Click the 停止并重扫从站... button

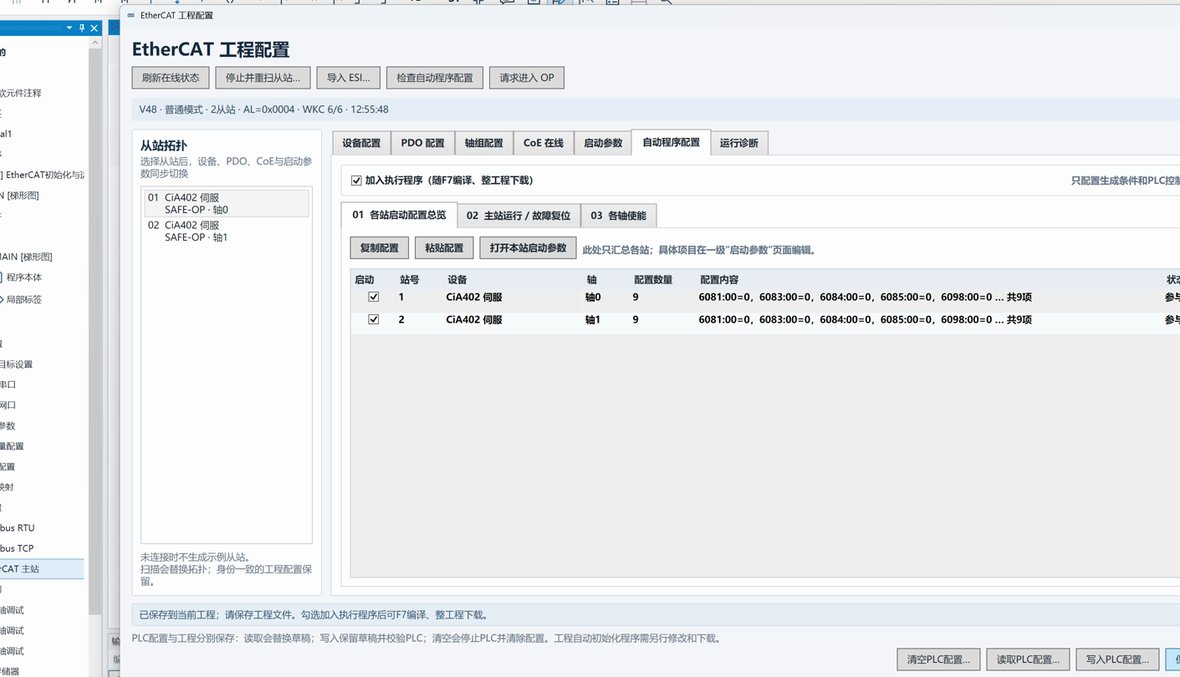263,77
